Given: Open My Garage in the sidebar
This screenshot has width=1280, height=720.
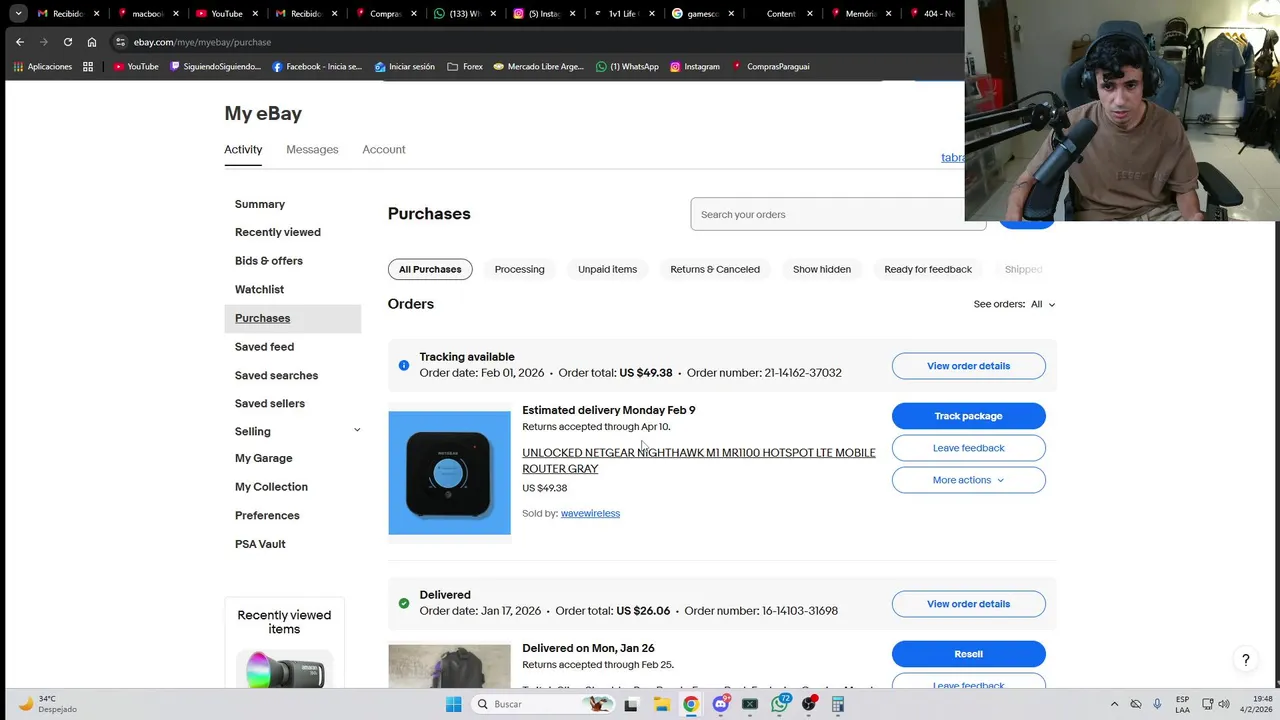Looking at the screenshot, I should point(264,459).
